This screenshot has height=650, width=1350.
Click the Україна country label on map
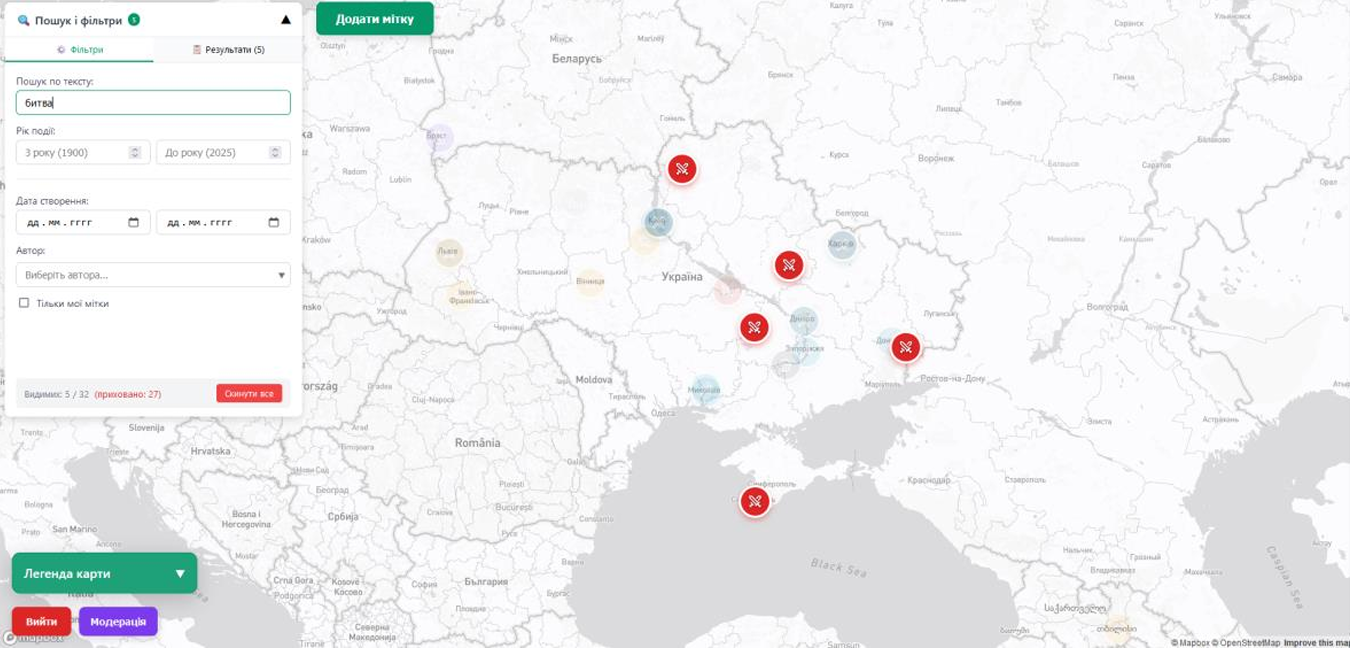[682, 277]
